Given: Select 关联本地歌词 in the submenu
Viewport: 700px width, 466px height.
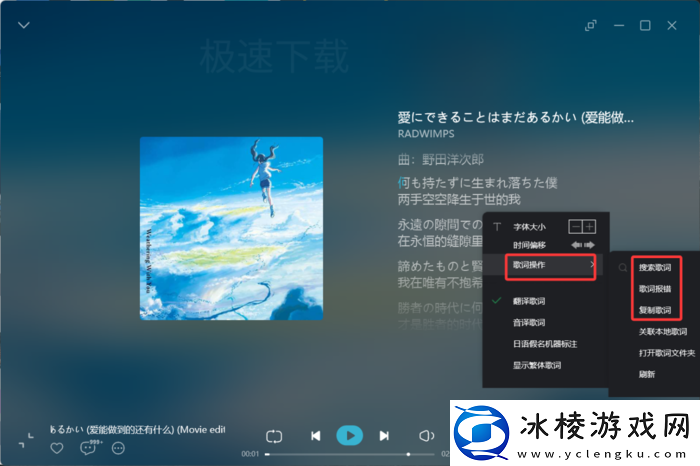Looking at the screenshot, I should point(662,332).
